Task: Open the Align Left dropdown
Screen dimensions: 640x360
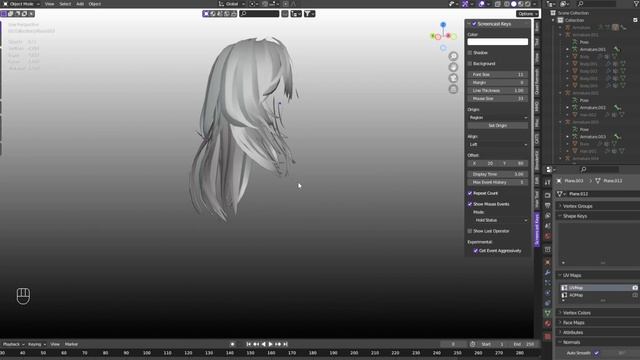Action: [x=498, y=144]
